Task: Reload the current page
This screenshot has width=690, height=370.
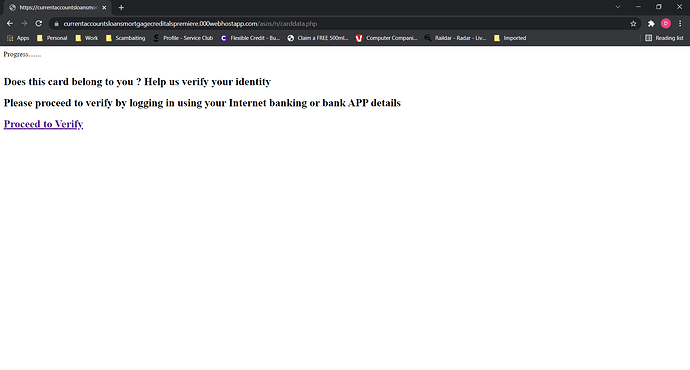Action: click(39, 23)
